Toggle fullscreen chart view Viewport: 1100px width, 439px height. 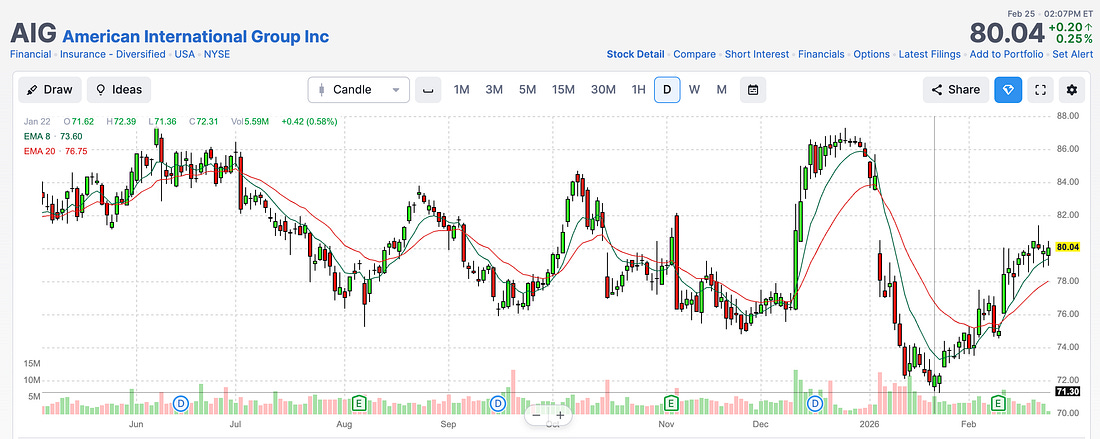click(x=1041, y=90)
